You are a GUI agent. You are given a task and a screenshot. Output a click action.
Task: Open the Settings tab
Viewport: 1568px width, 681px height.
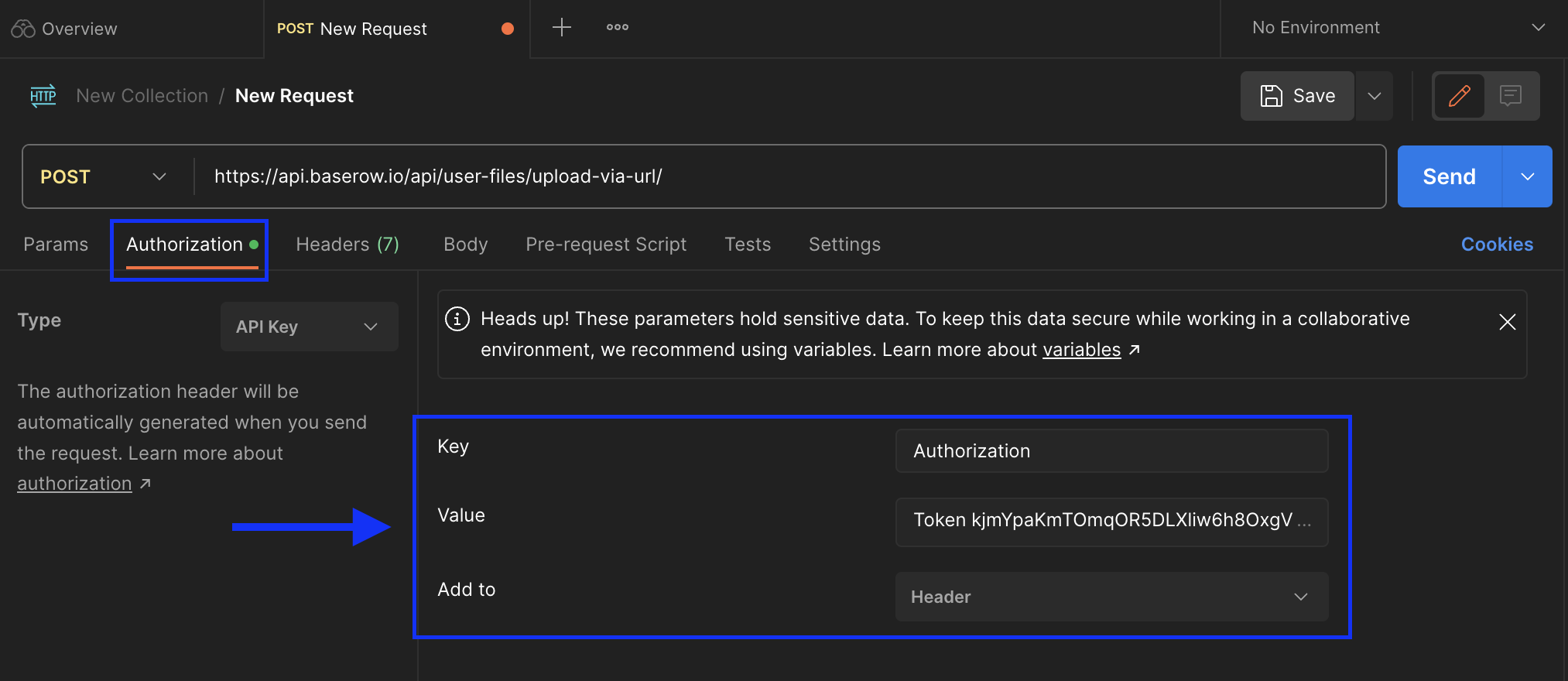(844, 245)
